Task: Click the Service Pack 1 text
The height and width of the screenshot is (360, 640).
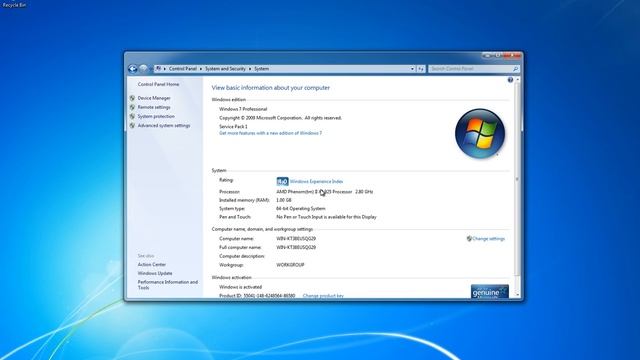Action: click(233, 127)
